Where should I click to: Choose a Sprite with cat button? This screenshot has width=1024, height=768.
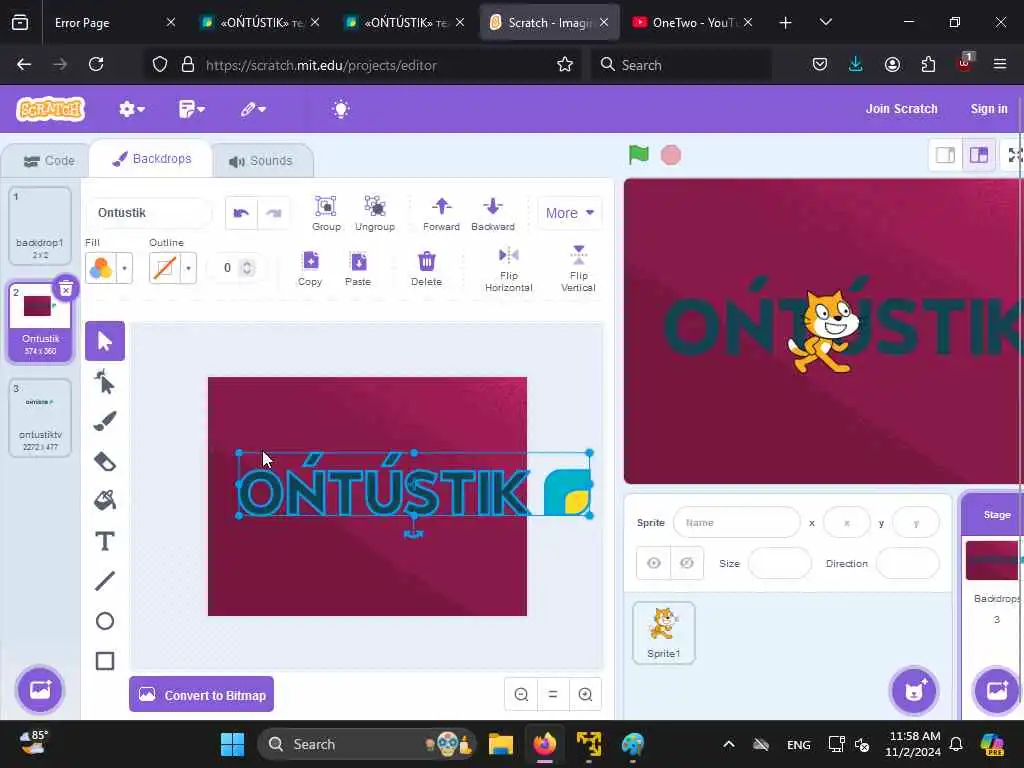point(914,690)
